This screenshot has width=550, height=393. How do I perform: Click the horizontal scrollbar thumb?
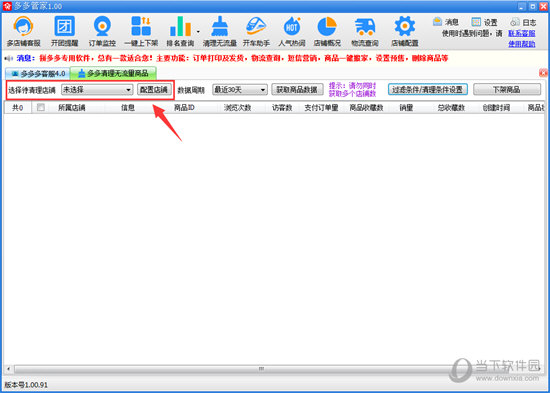point(261,369)
